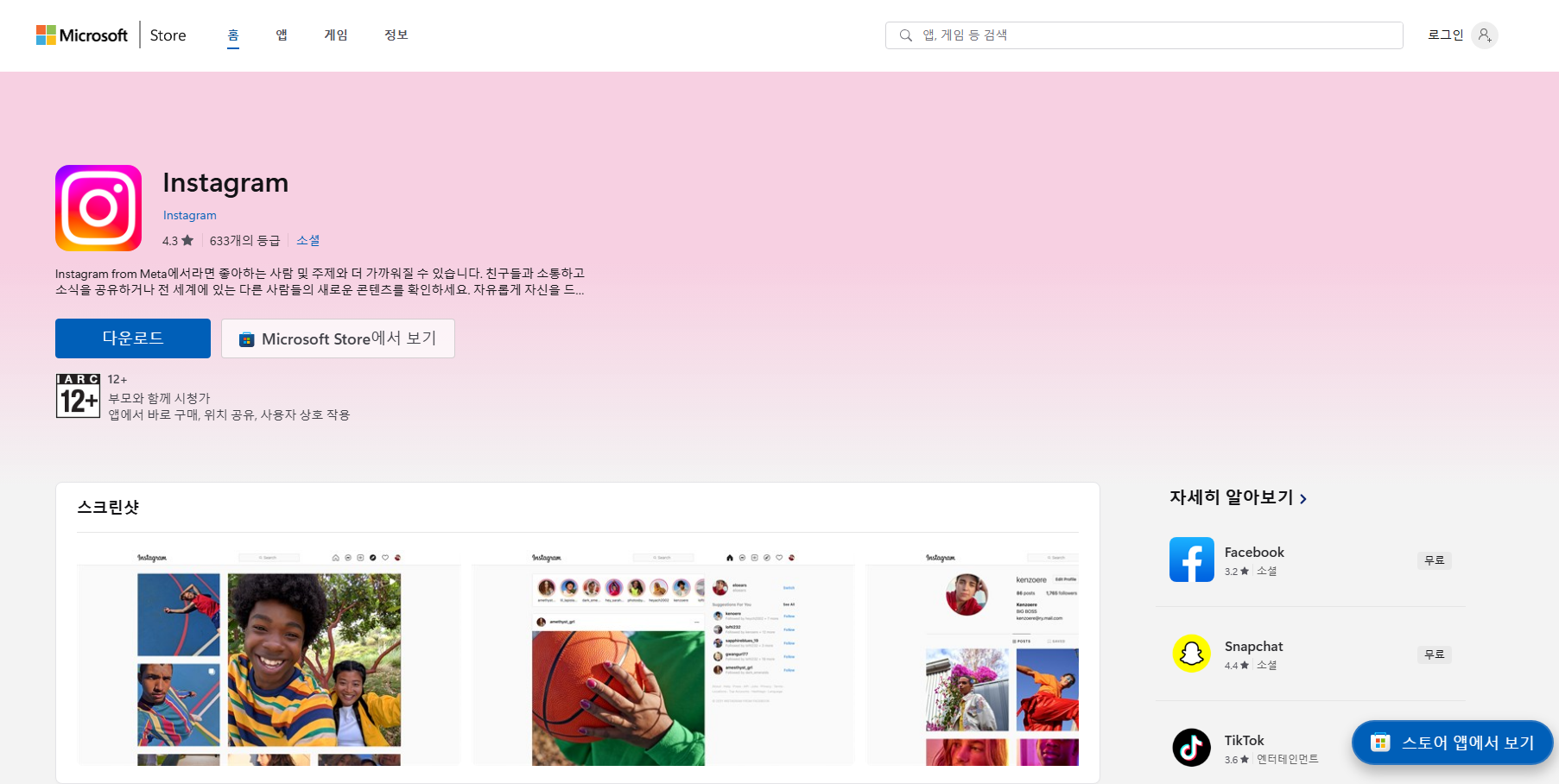Click the TikTok app icon
Viewport: 1559px width, 784px height.
pyautogui.click(x=1192, y=748)
